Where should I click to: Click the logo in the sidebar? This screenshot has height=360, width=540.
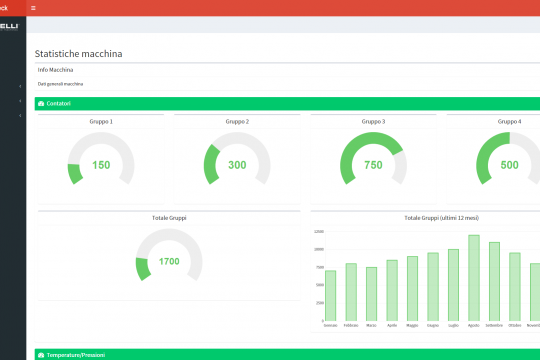tap(10, 27)
